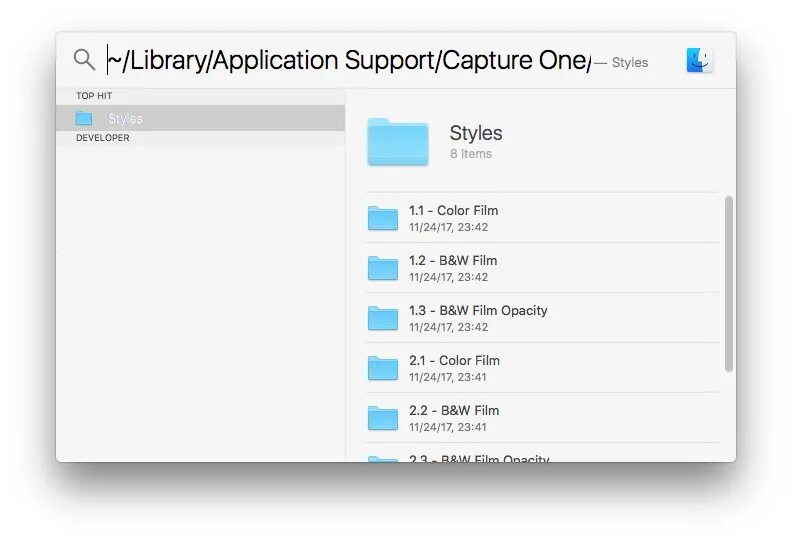Click the Finder icon in search bar
This screenshot has width=792, height=542.
click(700, 60)
